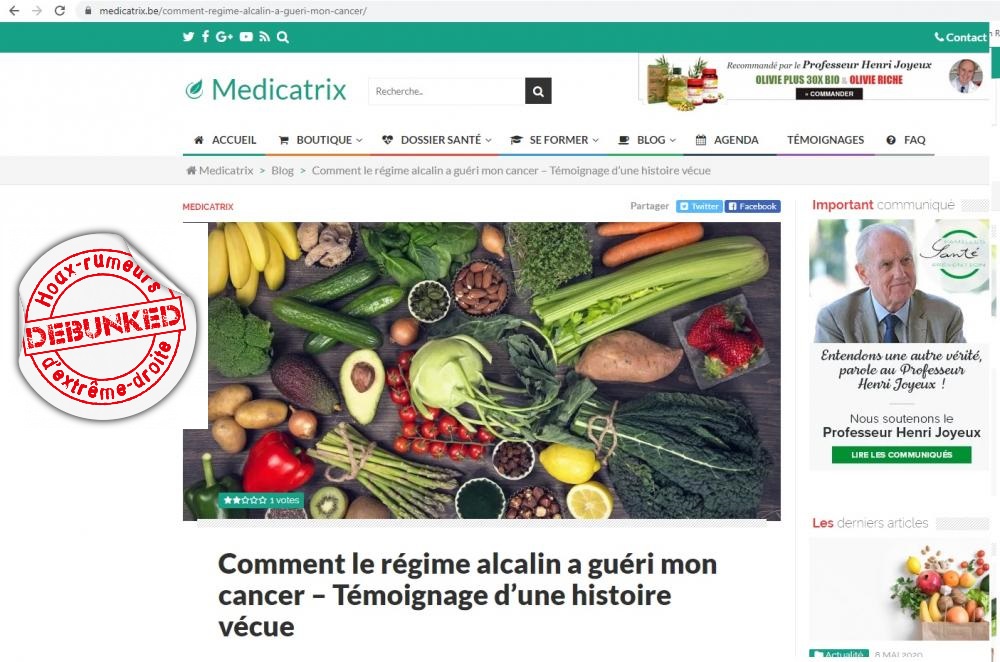
Task: Click the top bar magnifier search icon
Action: click(x=283, y=37)
